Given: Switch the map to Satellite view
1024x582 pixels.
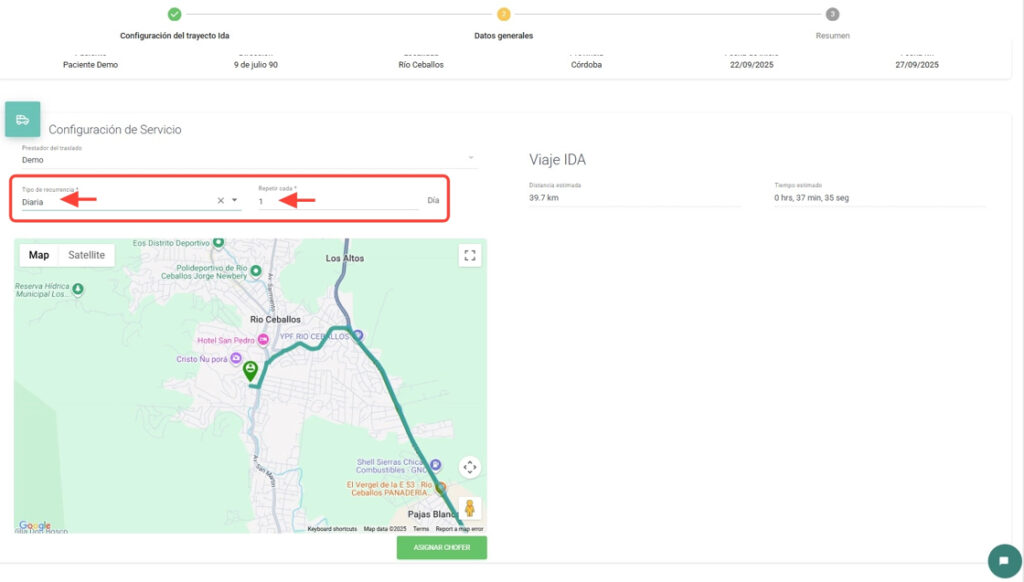Looking at the screenshot, I should (86, 255).
